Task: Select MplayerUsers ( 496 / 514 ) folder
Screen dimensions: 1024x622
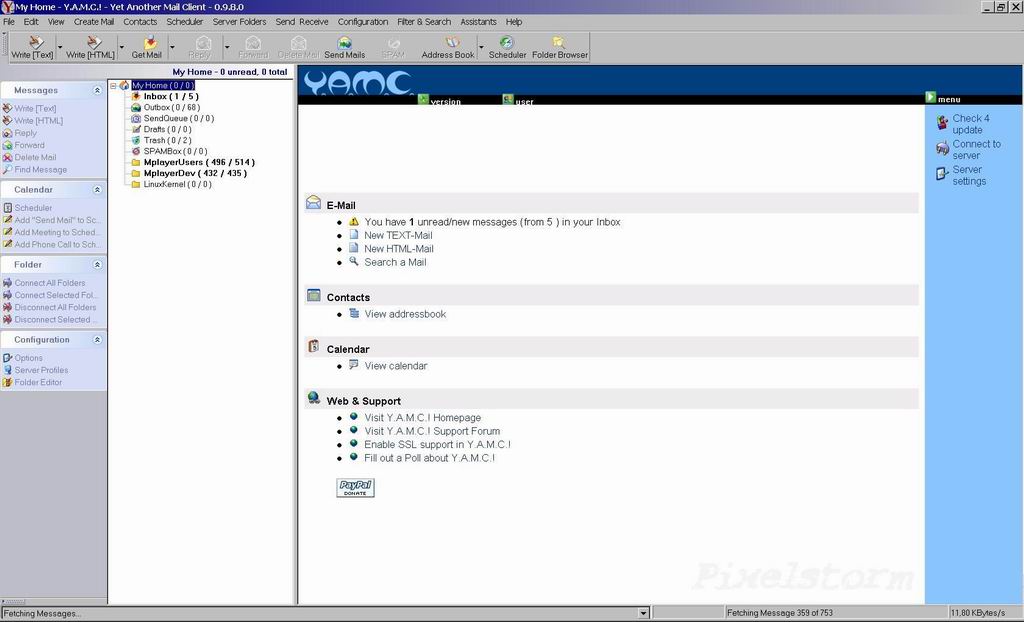Action: 199,162
